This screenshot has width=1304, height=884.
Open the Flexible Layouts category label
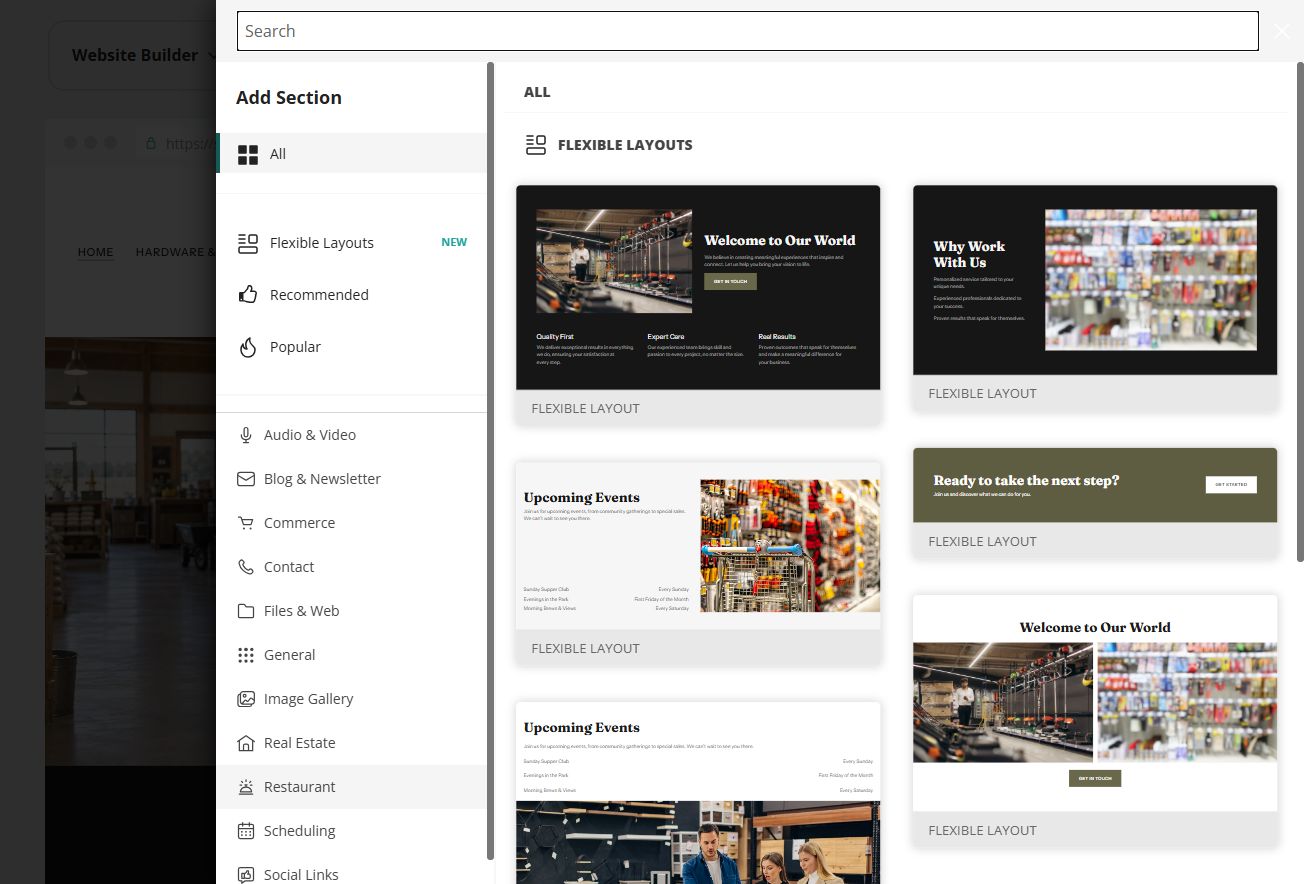[322, 243]
